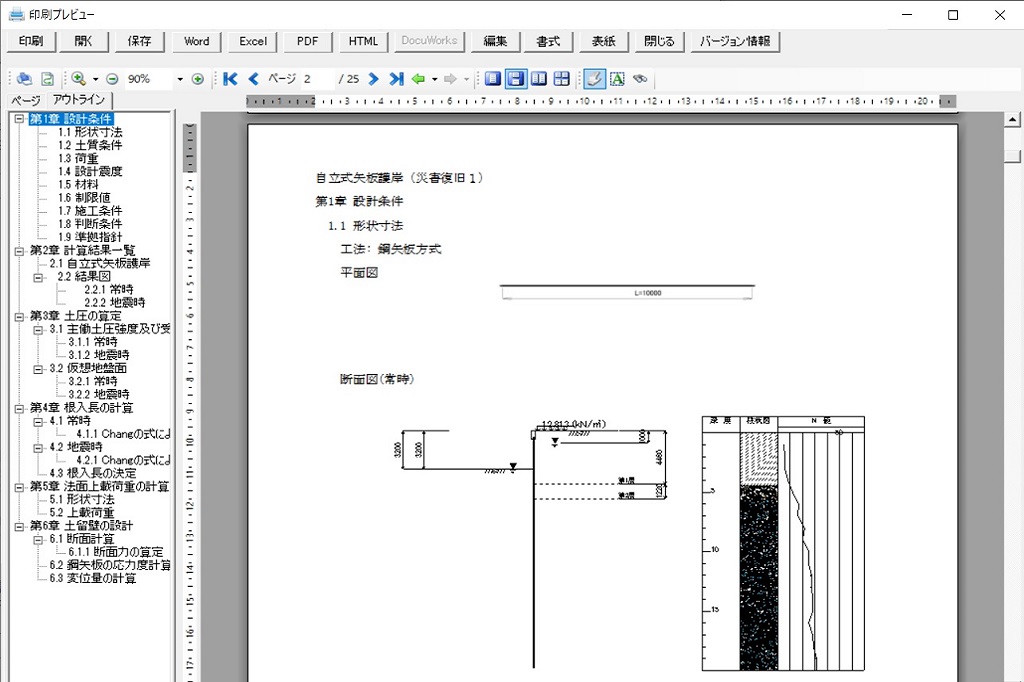Jump to the last page
The width and height of the screenshot is (1024, 682).
pos(396,79)
